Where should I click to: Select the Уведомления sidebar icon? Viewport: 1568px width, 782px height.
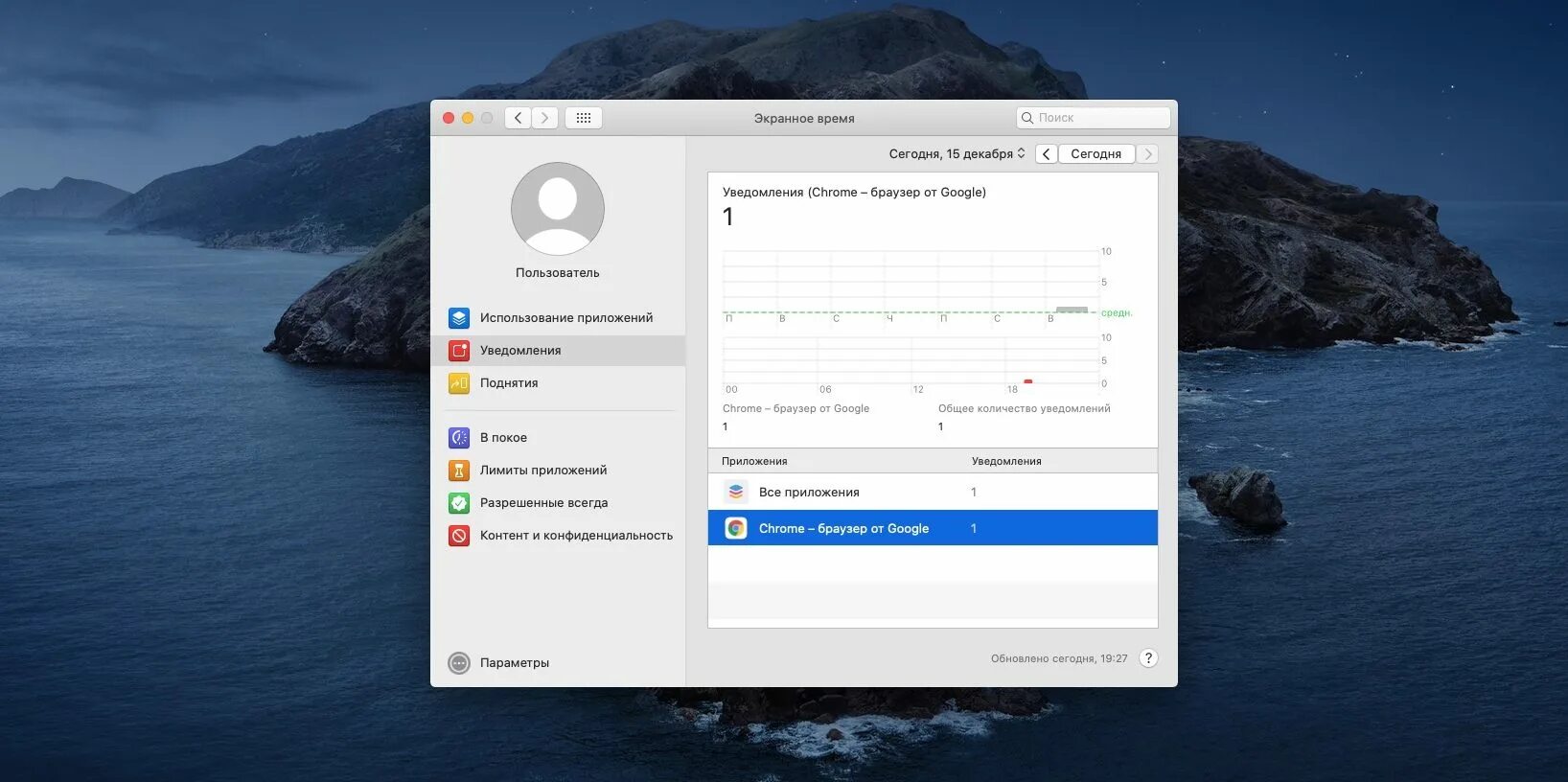tap(459, 350)
